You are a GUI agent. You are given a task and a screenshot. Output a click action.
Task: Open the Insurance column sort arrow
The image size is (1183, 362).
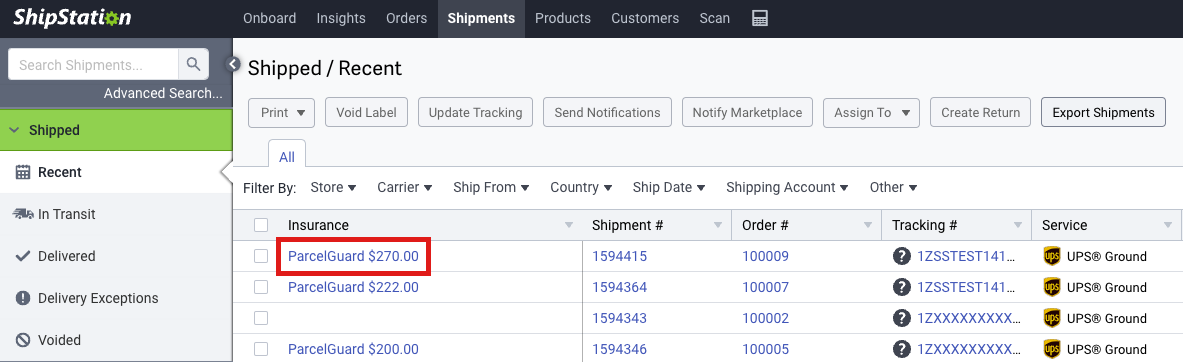569,225
